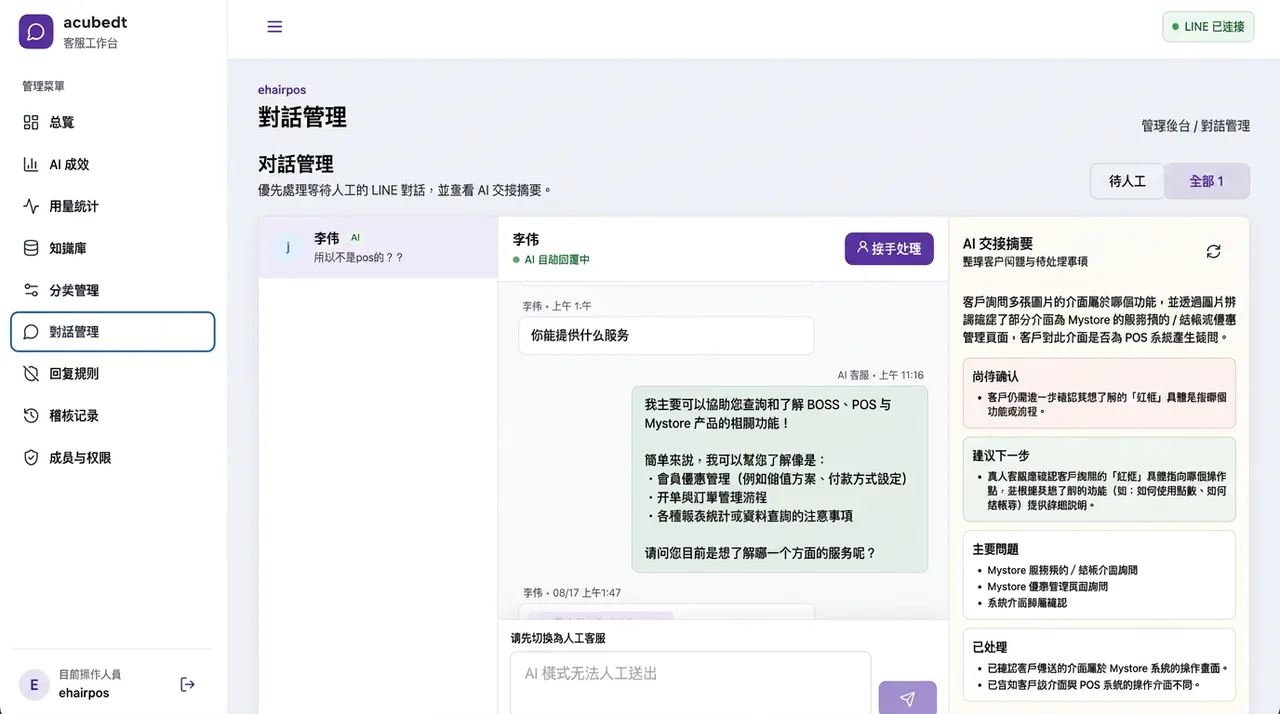
Task: Open 稽核记录 page
Action: pyautogui.click(x=113, y=416)
